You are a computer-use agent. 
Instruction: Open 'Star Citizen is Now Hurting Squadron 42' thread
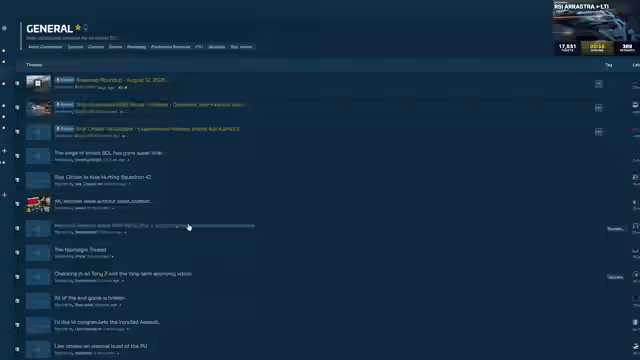(103, 177)
